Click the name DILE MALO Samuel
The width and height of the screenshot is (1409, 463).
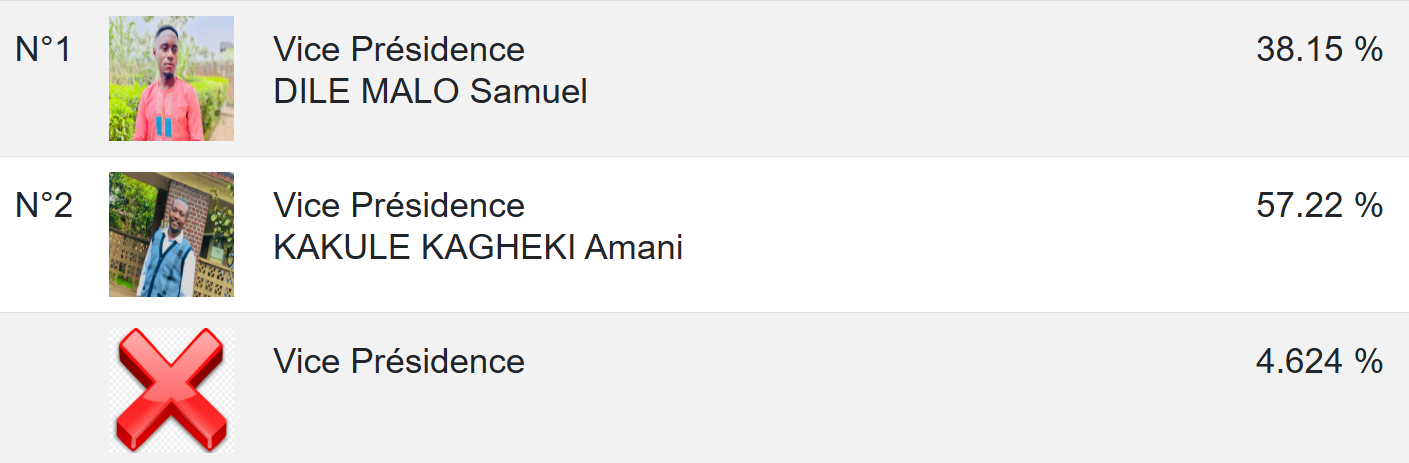point(430,92)
